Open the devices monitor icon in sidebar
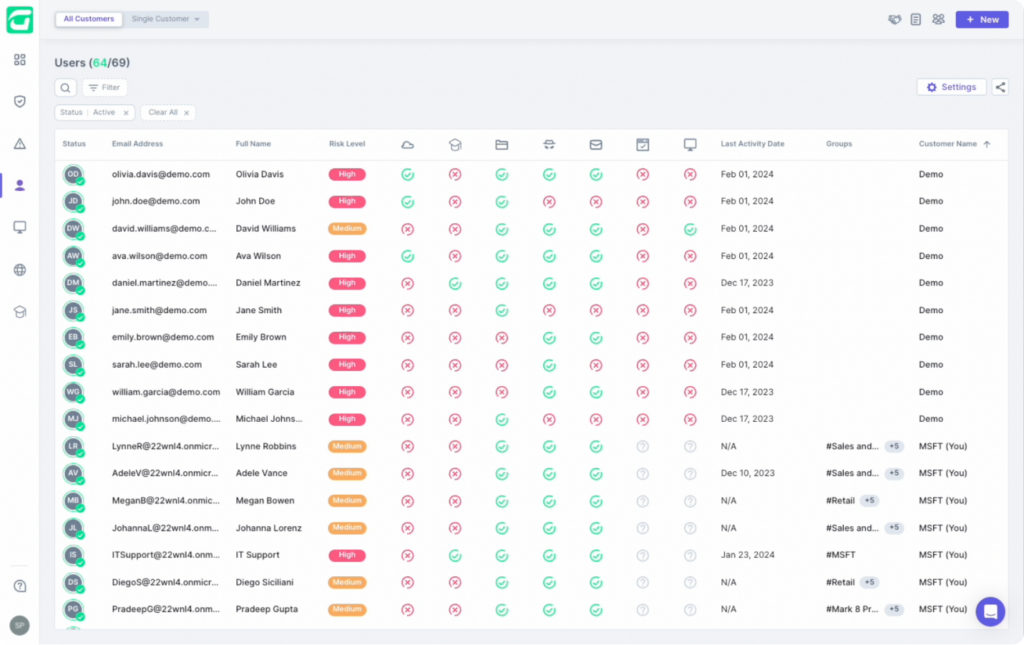Image resolution: width=1024 pixels, height=645 pixels. (x=20, y=227)
